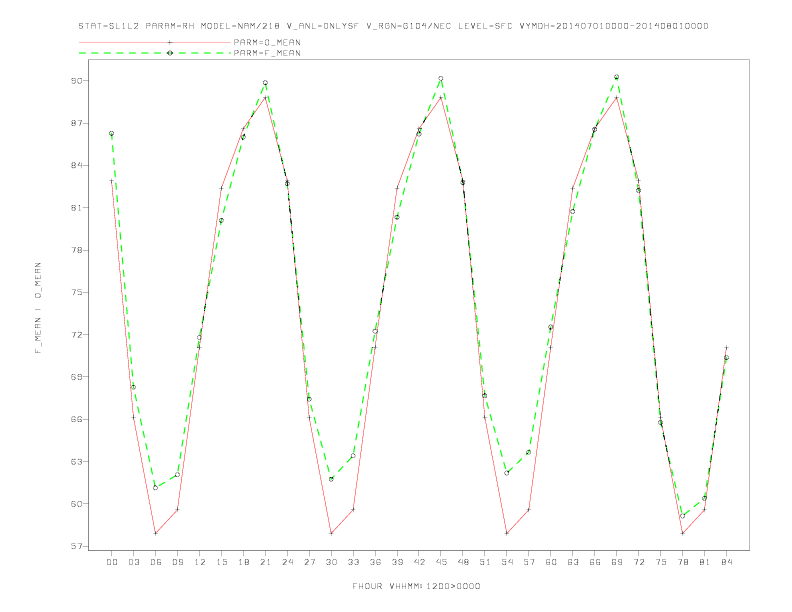Click the y-axis tick label 72
The height and width of the screenshot is (612, 792).
(x=76, y=335)
